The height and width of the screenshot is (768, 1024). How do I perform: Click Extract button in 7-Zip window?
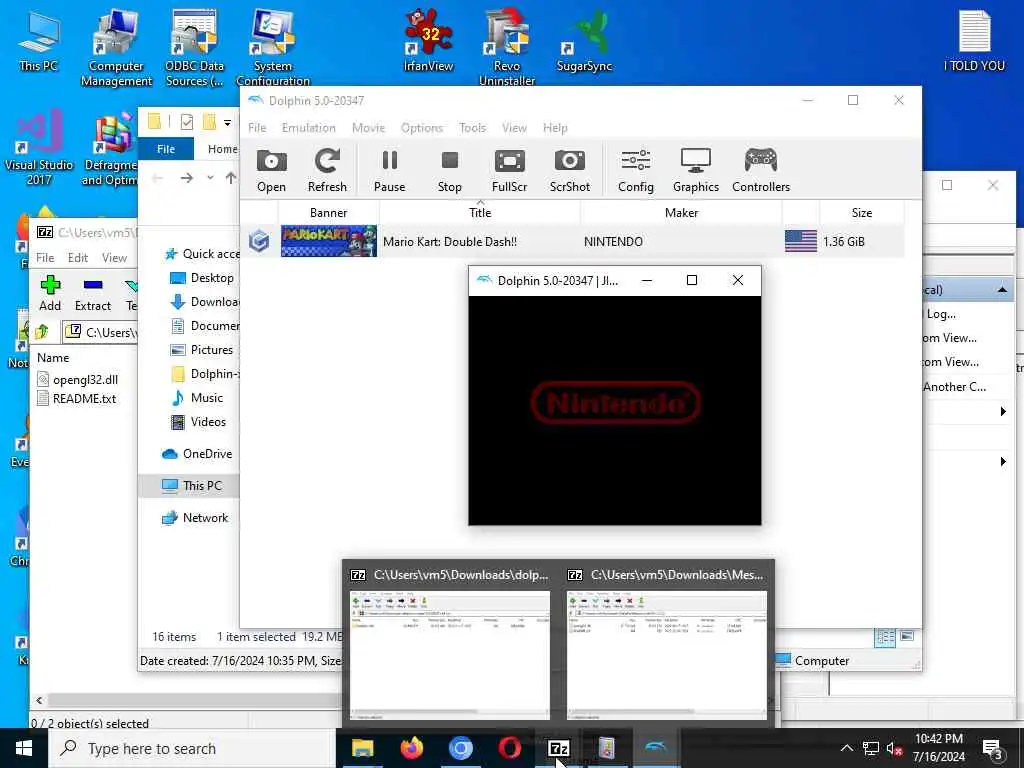93,293
